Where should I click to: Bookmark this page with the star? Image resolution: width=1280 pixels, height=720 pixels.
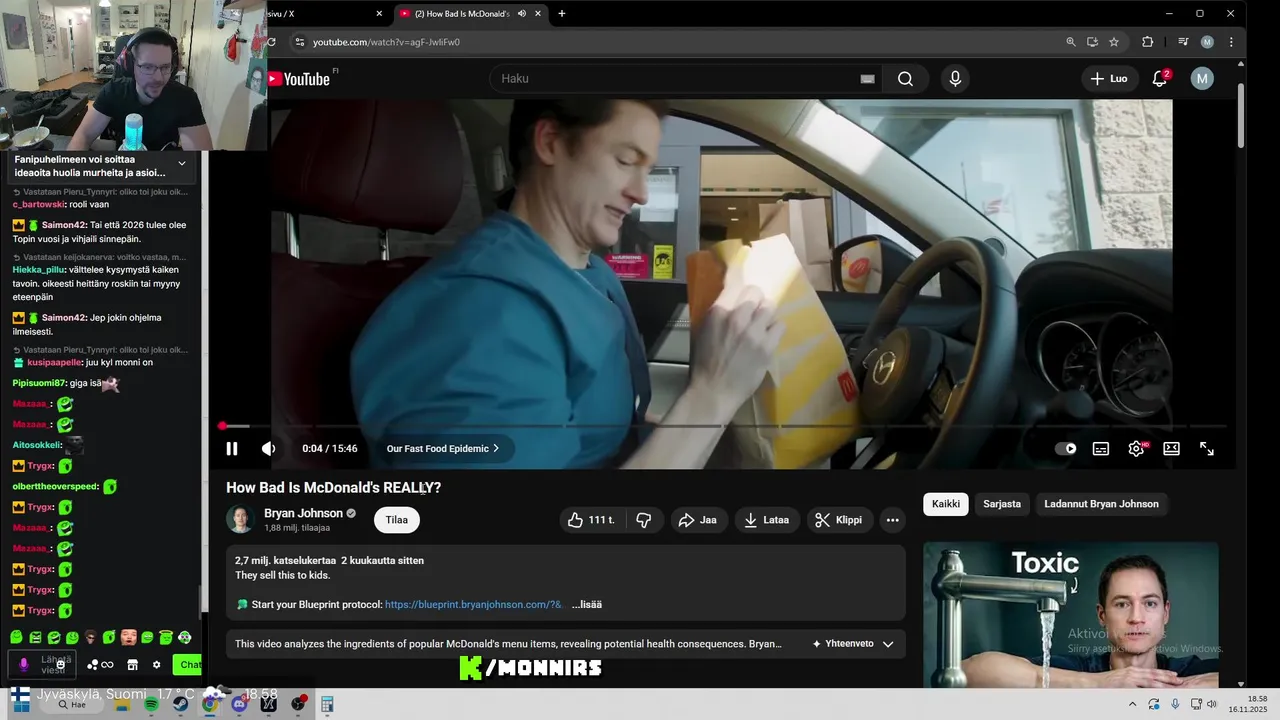coord(1114,42)
